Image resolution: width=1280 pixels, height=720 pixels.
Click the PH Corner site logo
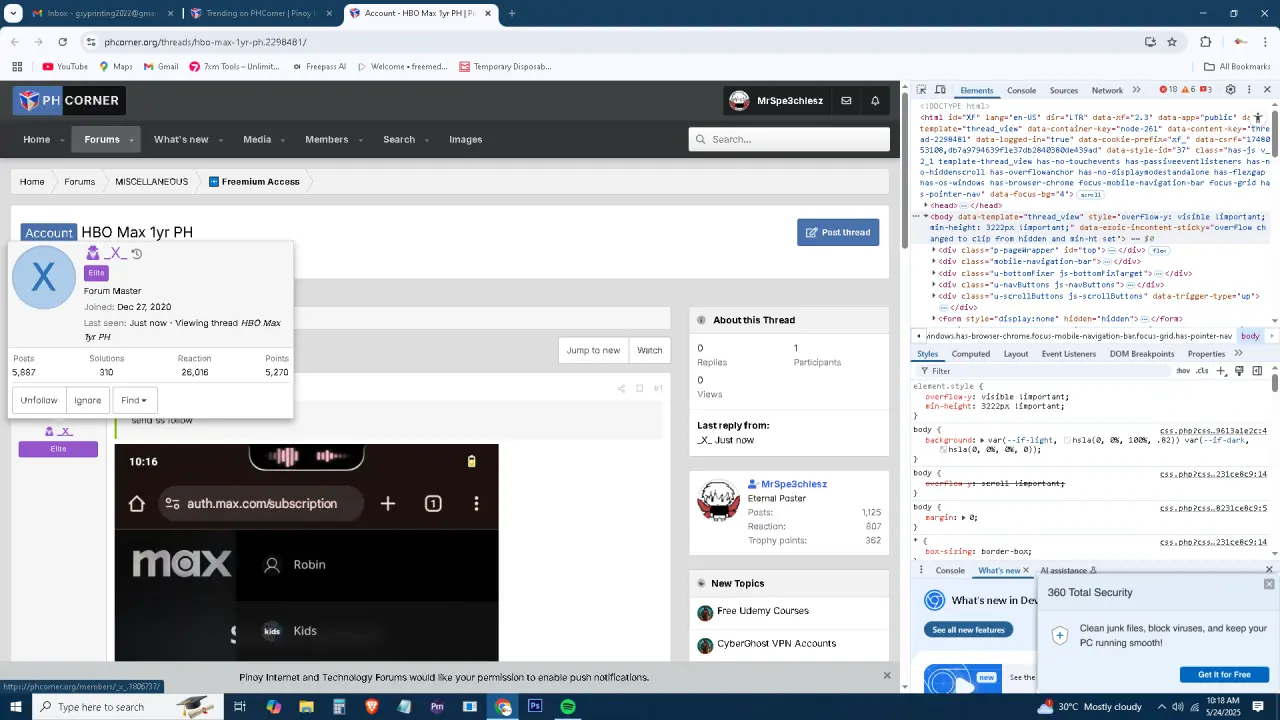(69, 101)
